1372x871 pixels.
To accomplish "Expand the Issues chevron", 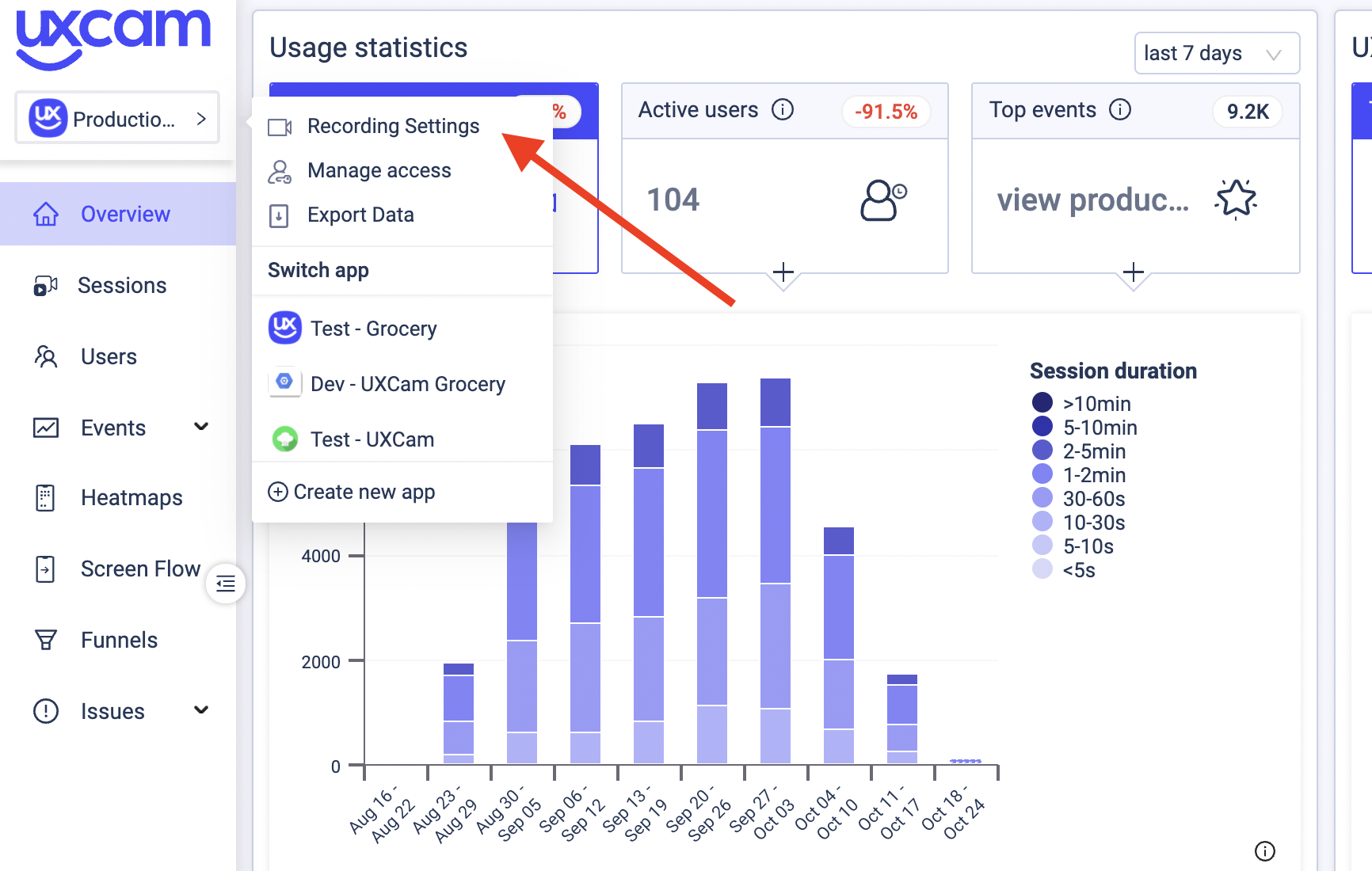I will 201,710.
